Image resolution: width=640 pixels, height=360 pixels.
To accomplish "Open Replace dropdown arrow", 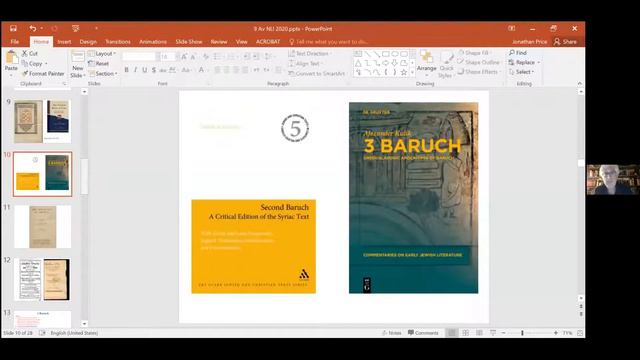I will click(539, 62).
